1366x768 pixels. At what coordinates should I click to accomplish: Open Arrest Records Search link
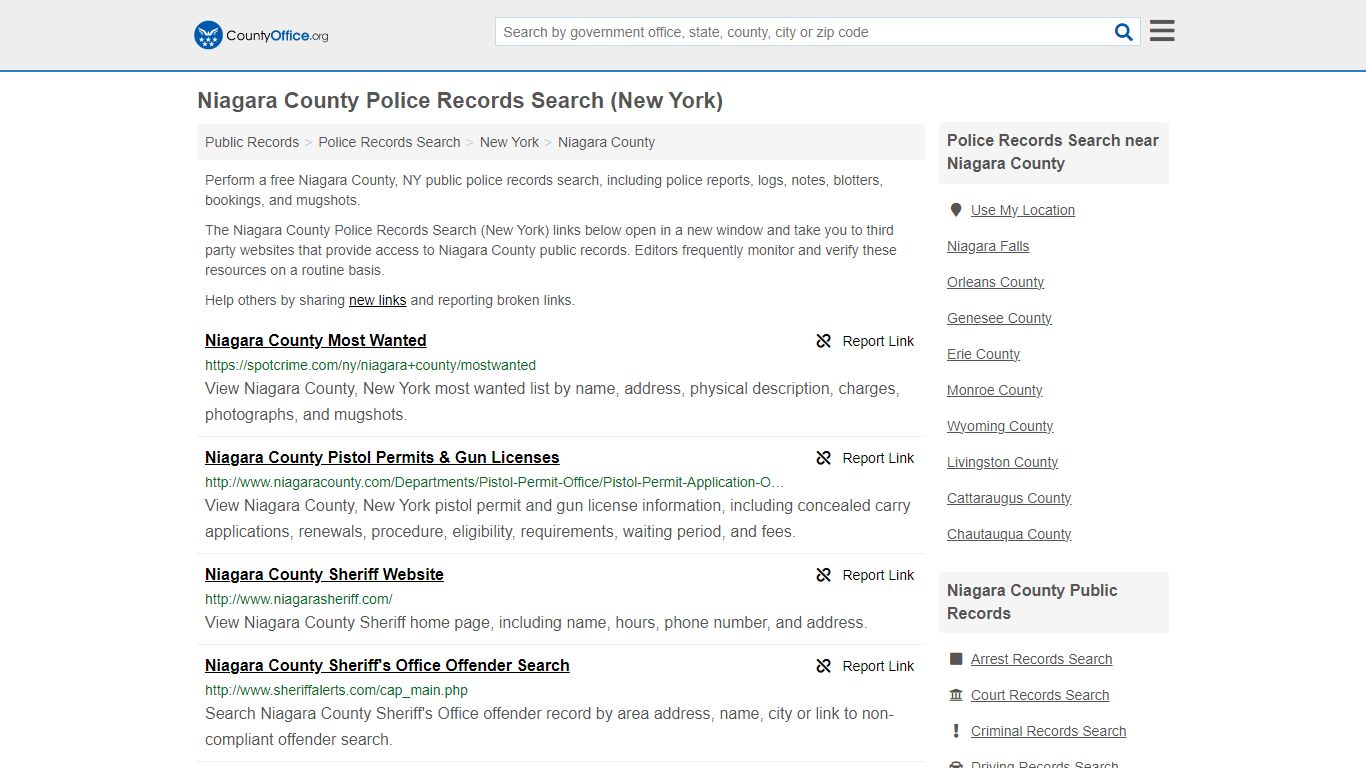1041,659
